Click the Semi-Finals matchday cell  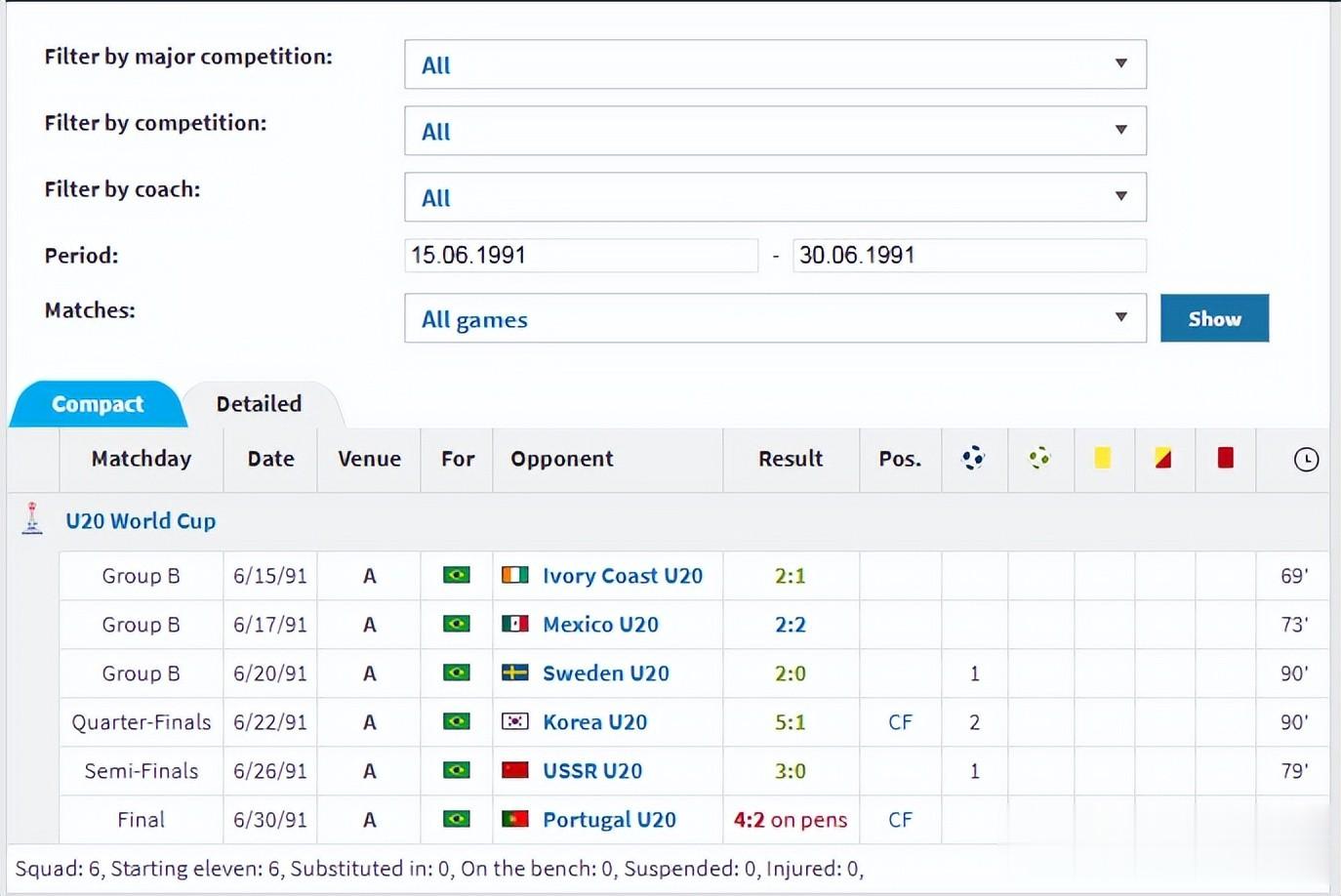tap(142, 771)
